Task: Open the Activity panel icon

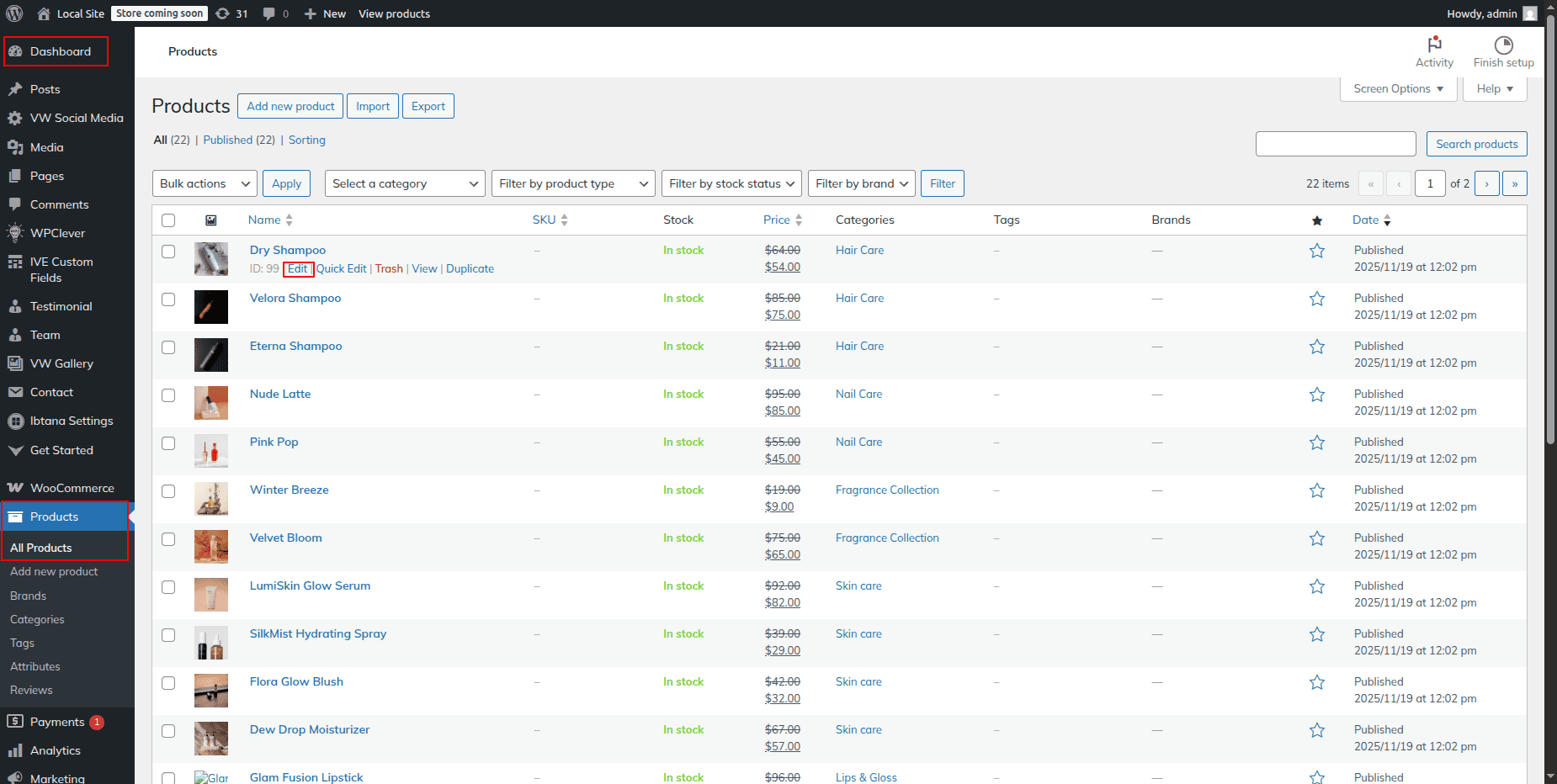Action: (x=1434, y=45)
